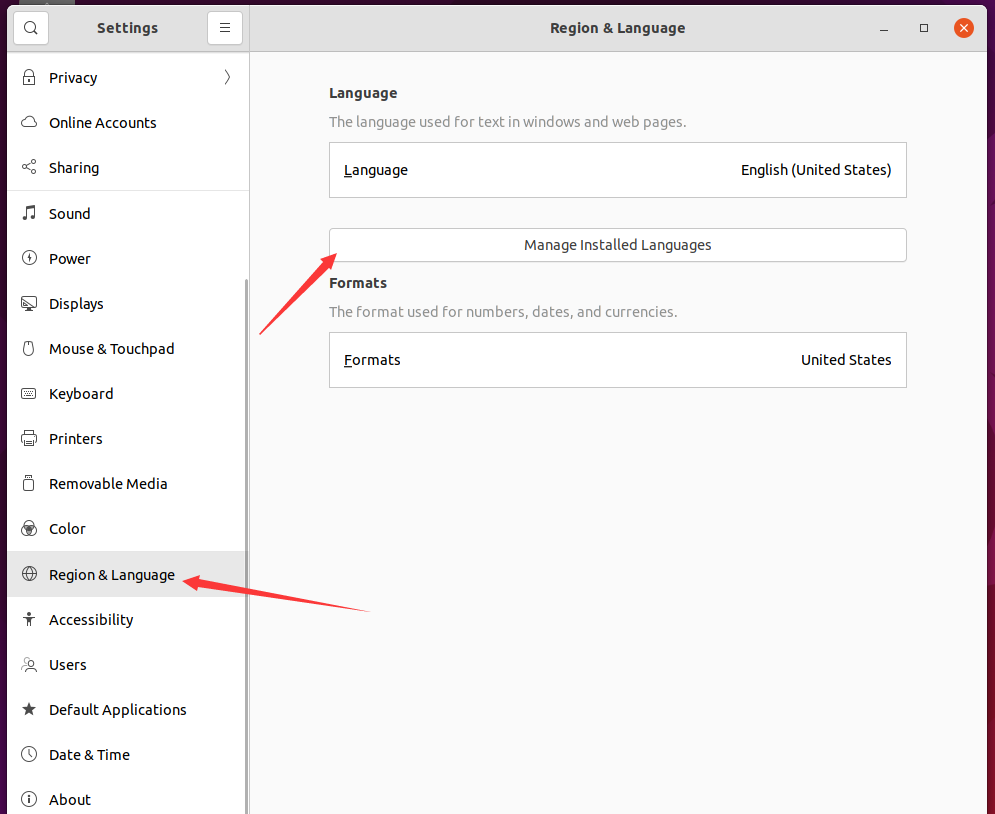Open the Language selection row
This screenshot has height=814, width=995.
click(x=617, y=170)
